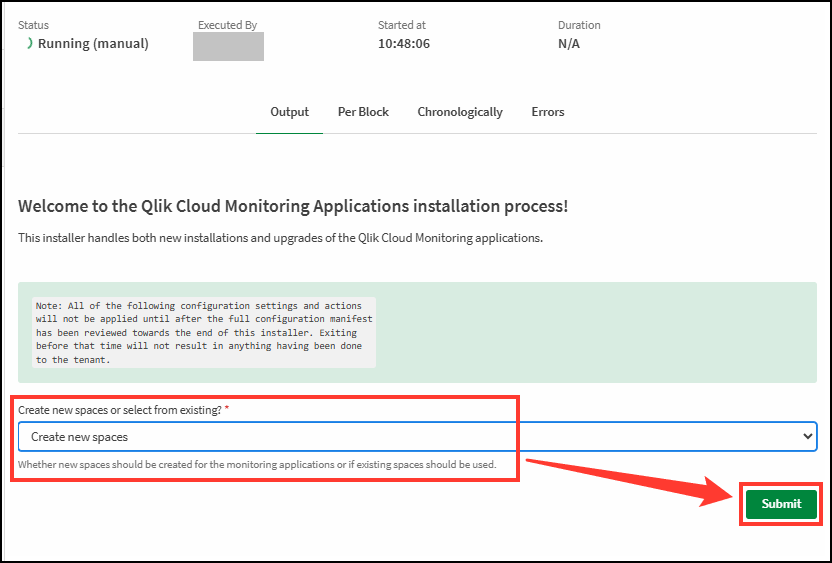Image resolution: width=832 pixels, height=563 pixels.
Task: Click the Welcome installation heading
Action: point(293,207)
